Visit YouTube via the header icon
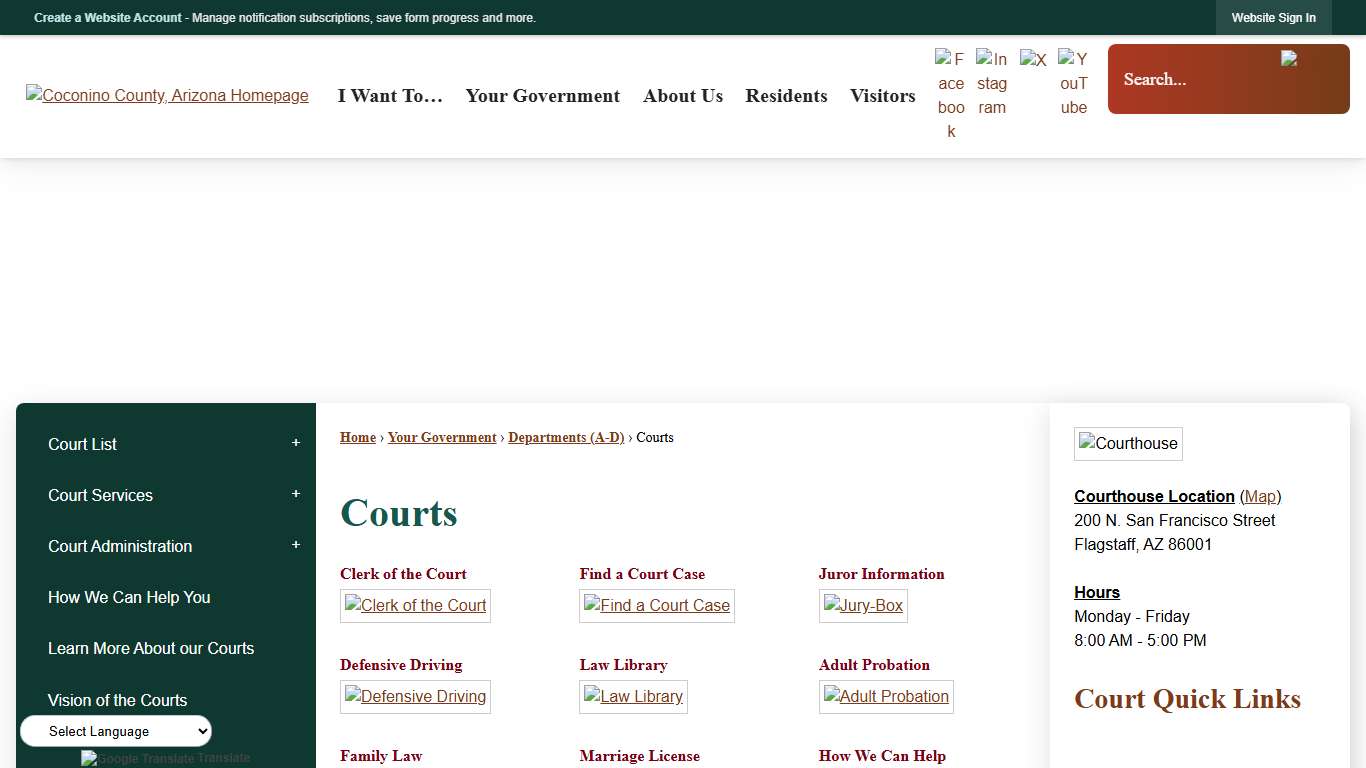Screen dimensions: 1366x768 pos(1073,80)
